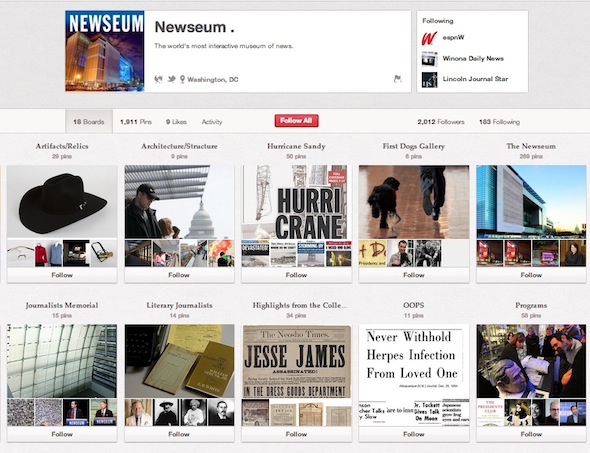Click the '50 pins' count under Hurricane Sandy
Image resolution: width=590 pixels, height=453 pixels.
pos(296,157)
